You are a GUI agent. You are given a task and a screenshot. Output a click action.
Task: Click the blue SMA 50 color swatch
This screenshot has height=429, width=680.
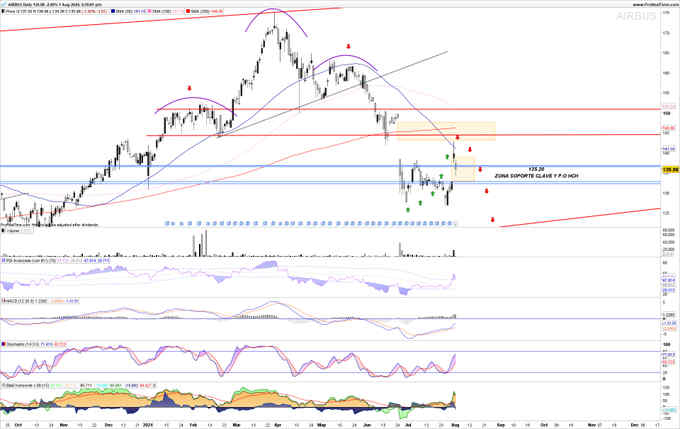coord(112,11)
